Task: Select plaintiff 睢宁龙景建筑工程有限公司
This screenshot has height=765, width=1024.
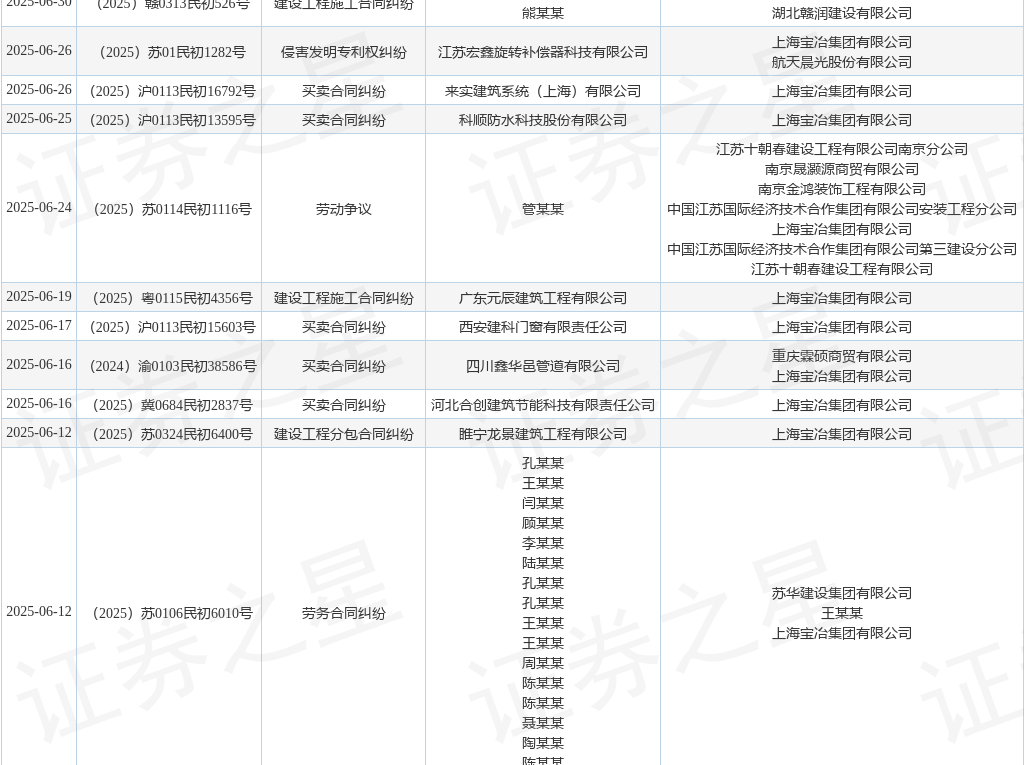Action: (543, 434)
